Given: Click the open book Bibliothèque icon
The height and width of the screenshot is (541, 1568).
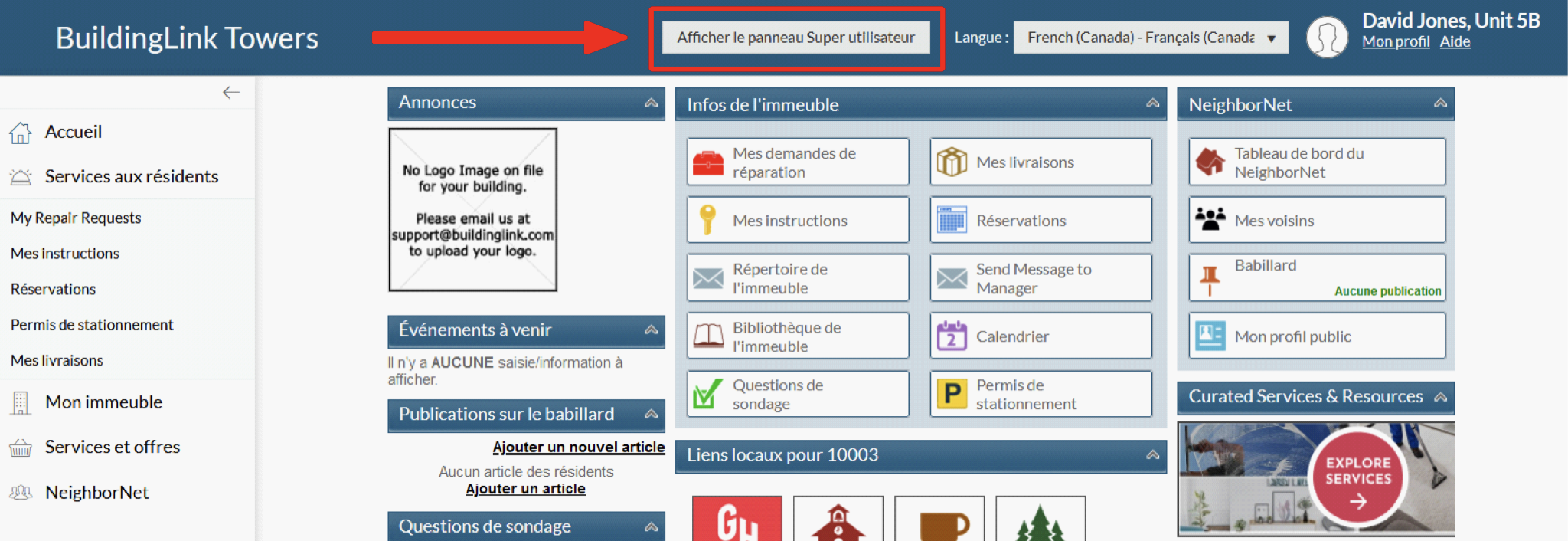Looking at the screenshot, I should click(708, 336).
